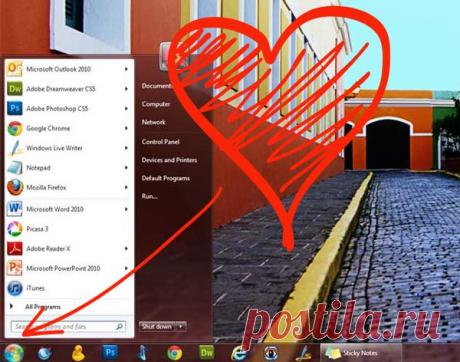
Task: Open the yellow duck icon on the taskbar
Action: pos(78,353)
